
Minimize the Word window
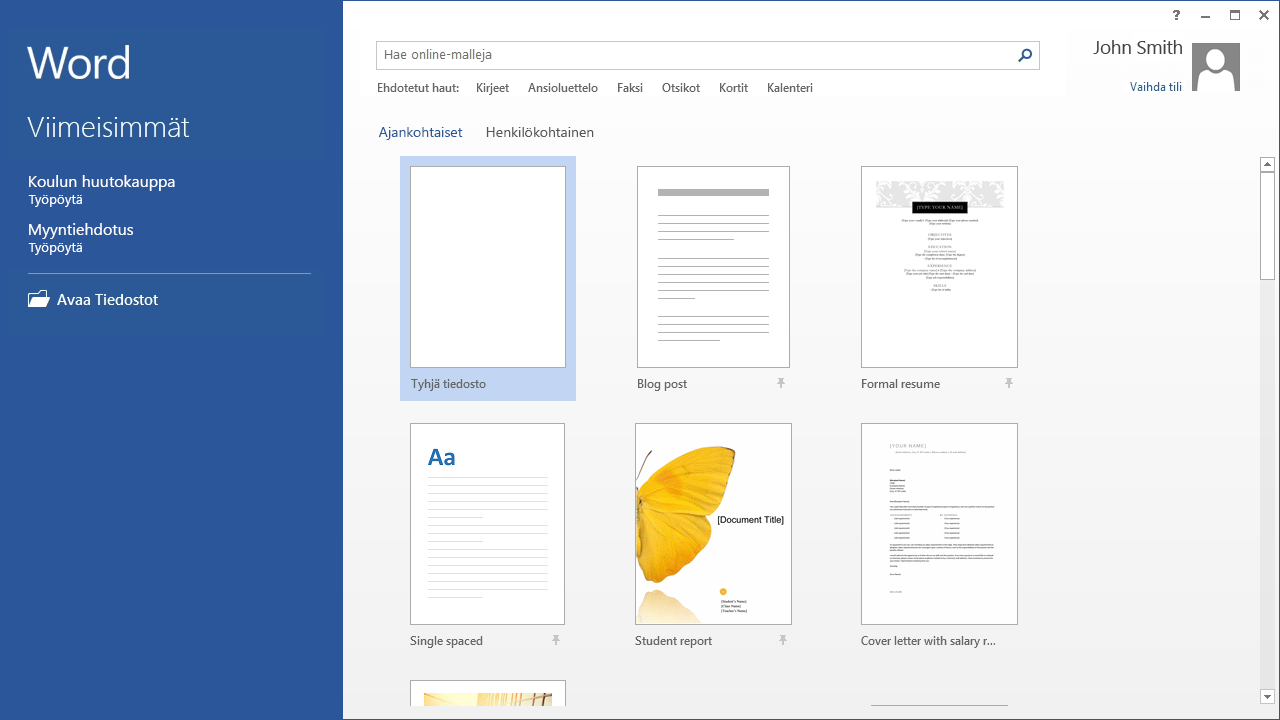point(1205,15)
